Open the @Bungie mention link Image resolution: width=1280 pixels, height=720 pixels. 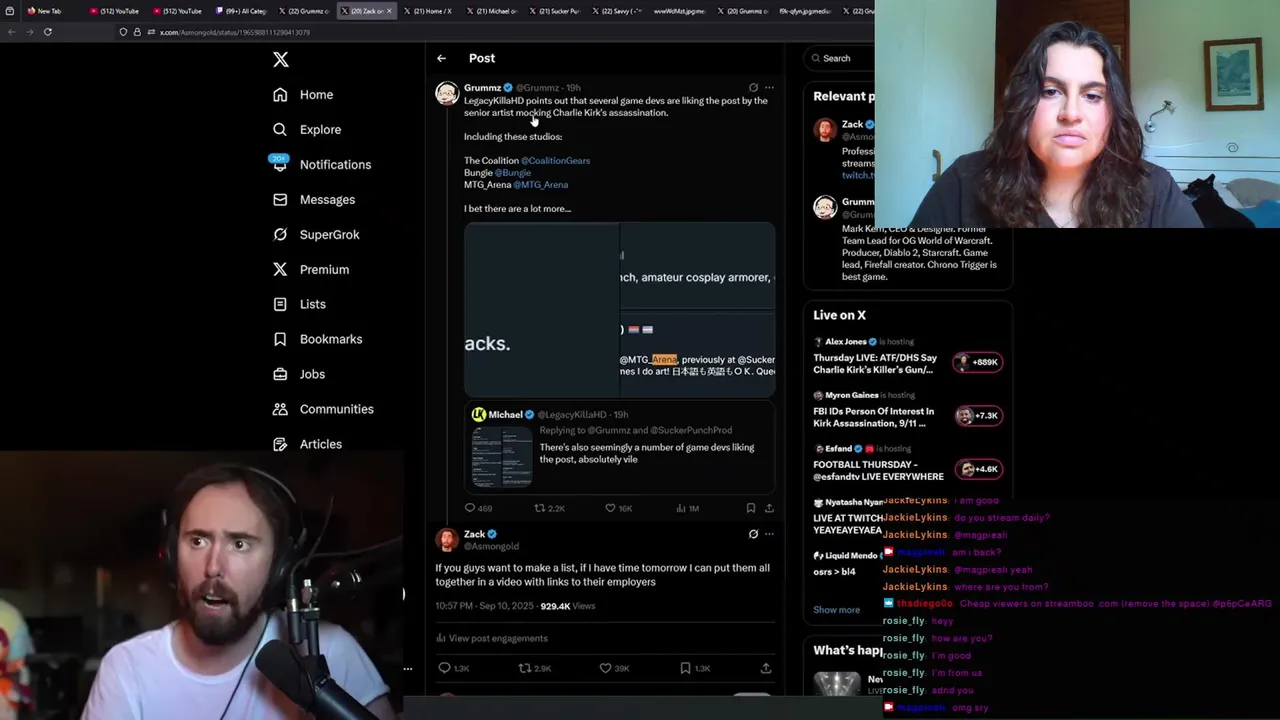[x=512, y=172]
